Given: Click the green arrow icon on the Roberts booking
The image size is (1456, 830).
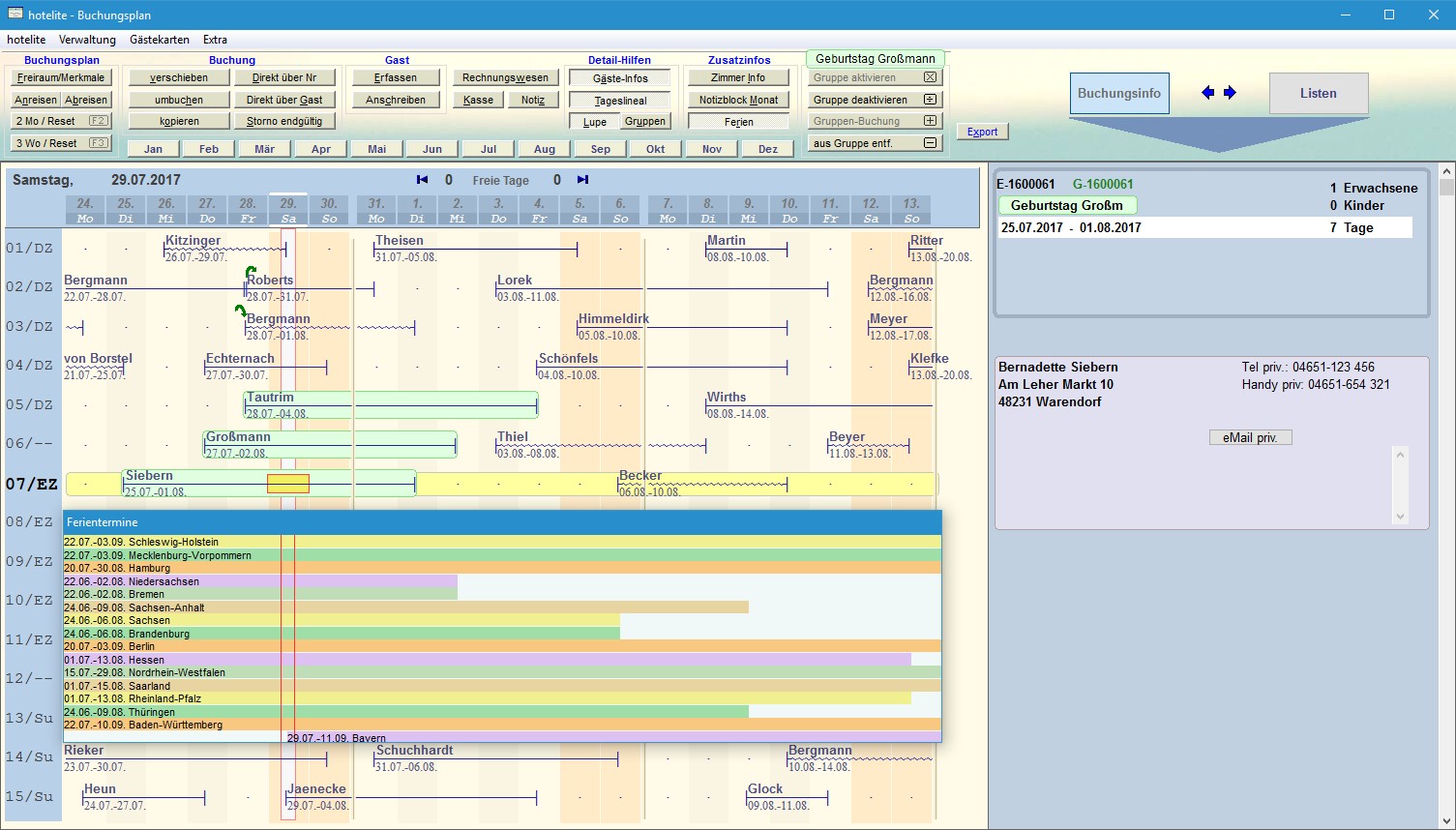Looking at the screenshot, I should (251, 272).
